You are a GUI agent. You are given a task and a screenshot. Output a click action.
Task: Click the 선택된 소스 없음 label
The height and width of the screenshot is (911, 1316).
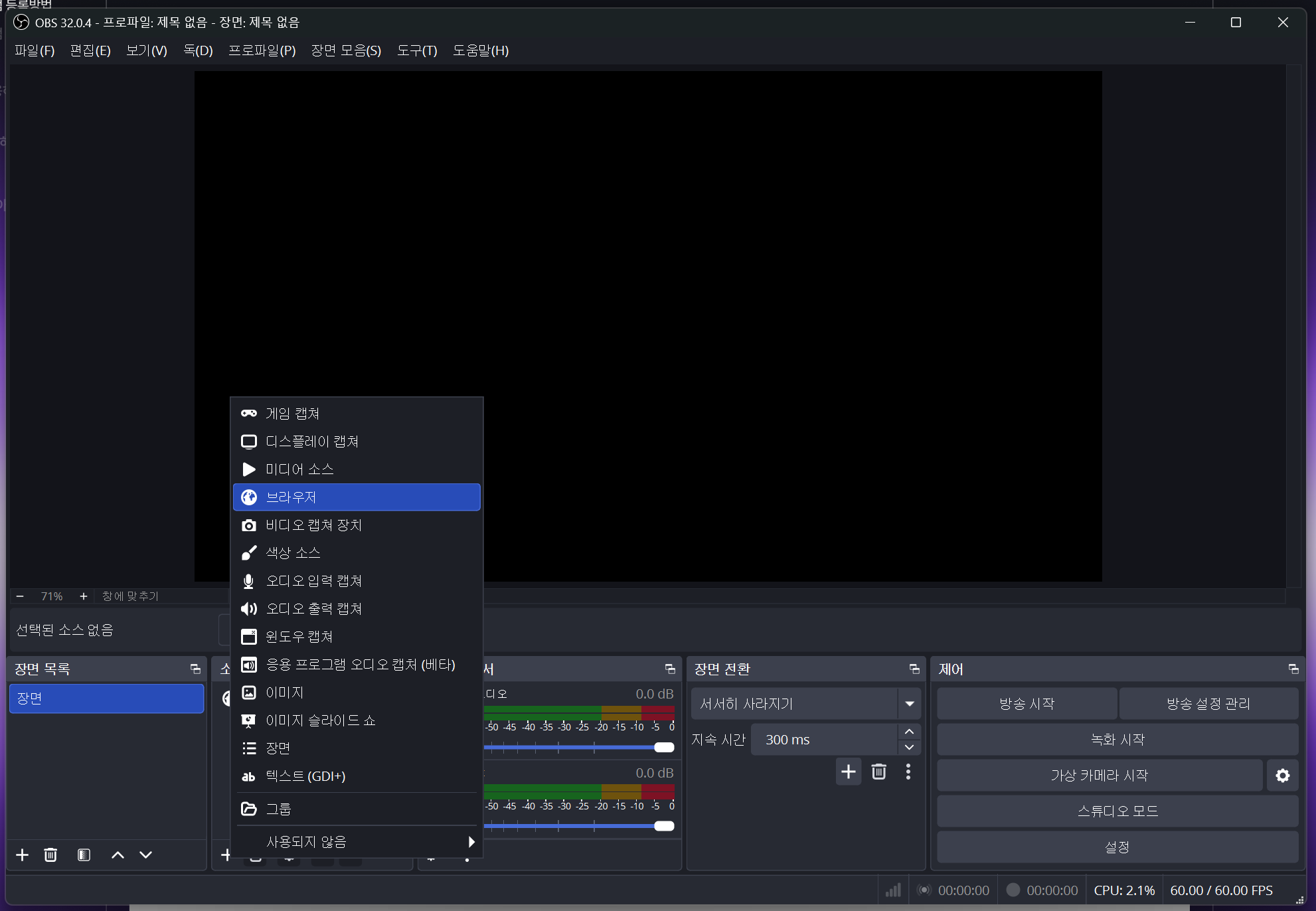coord(64,629)
